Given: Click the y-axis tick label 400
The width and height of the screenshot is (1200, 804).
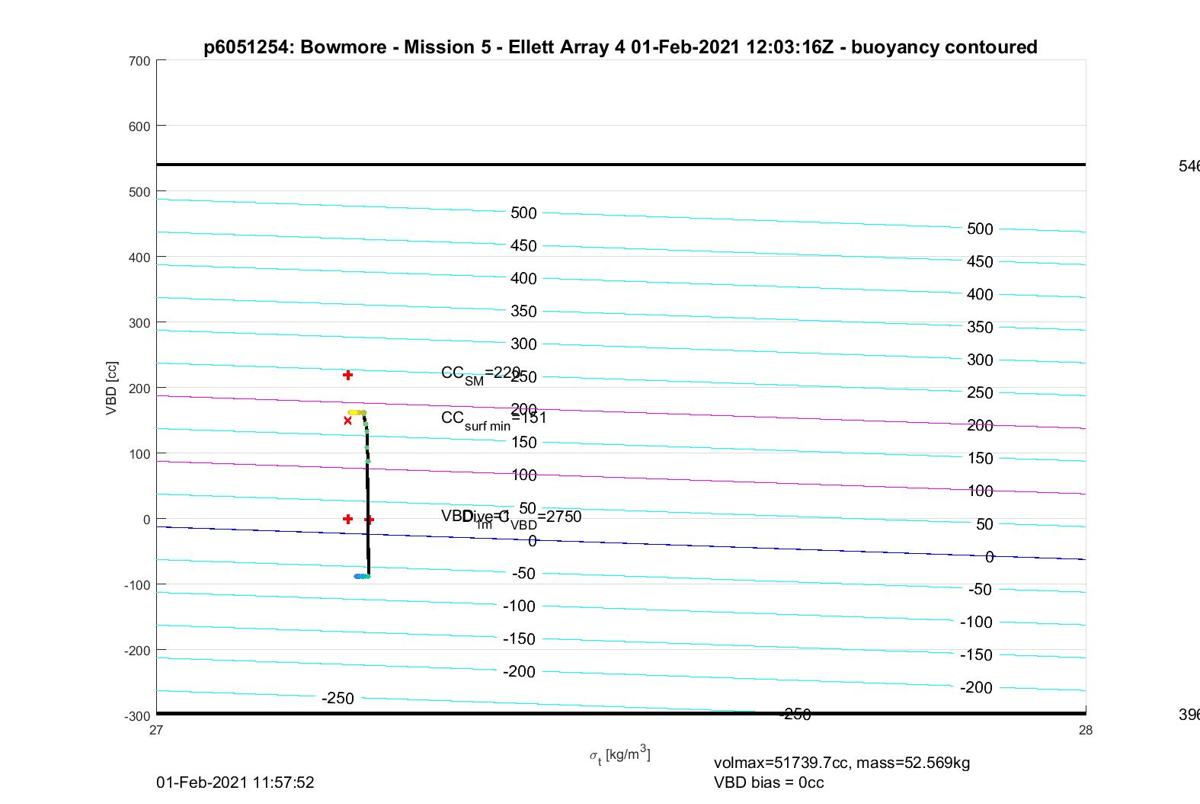Looking at the screenshot, I should [x=139, y=257].
